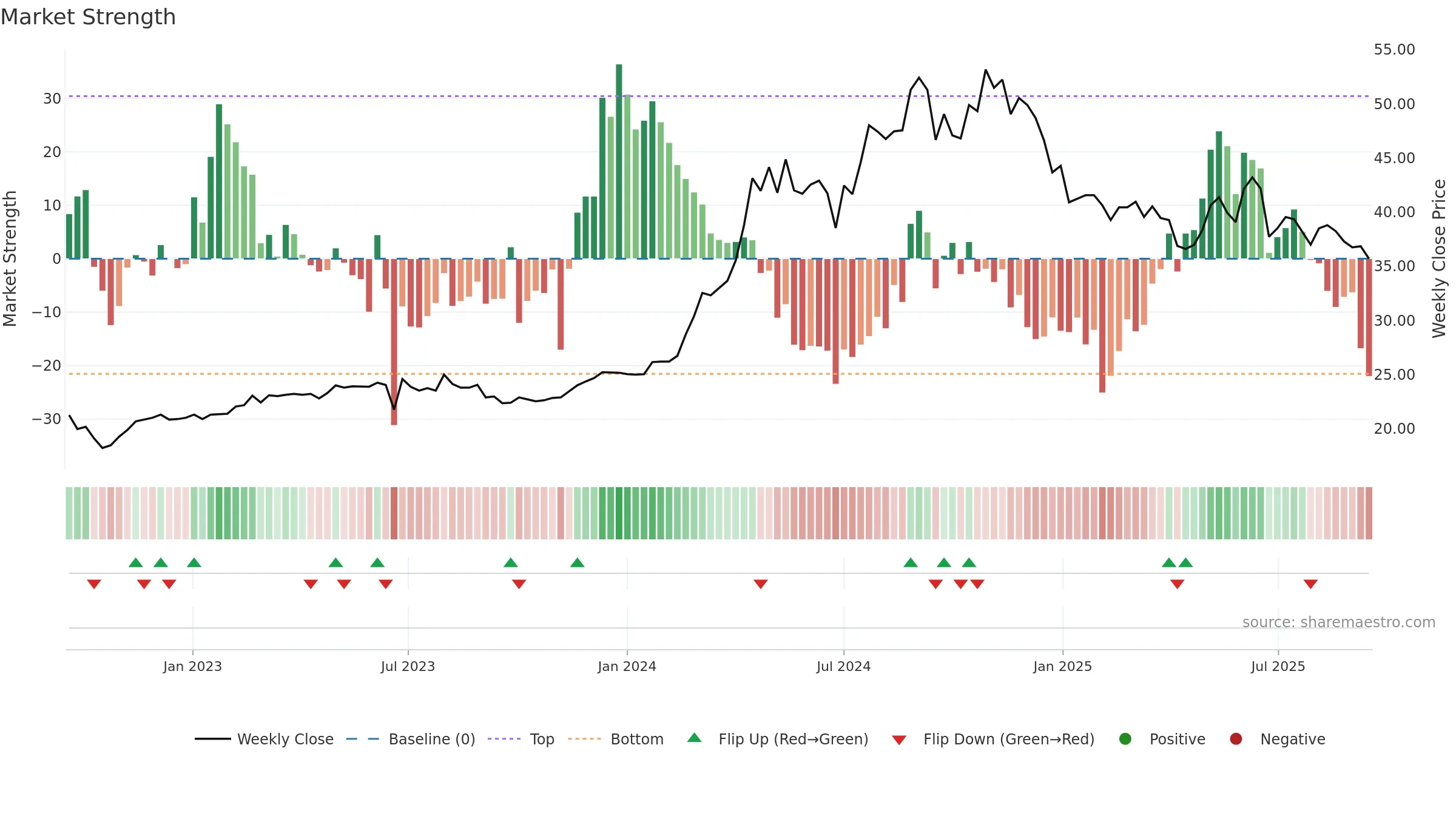Click the Jul 2024 axis label

coord(844,666)
